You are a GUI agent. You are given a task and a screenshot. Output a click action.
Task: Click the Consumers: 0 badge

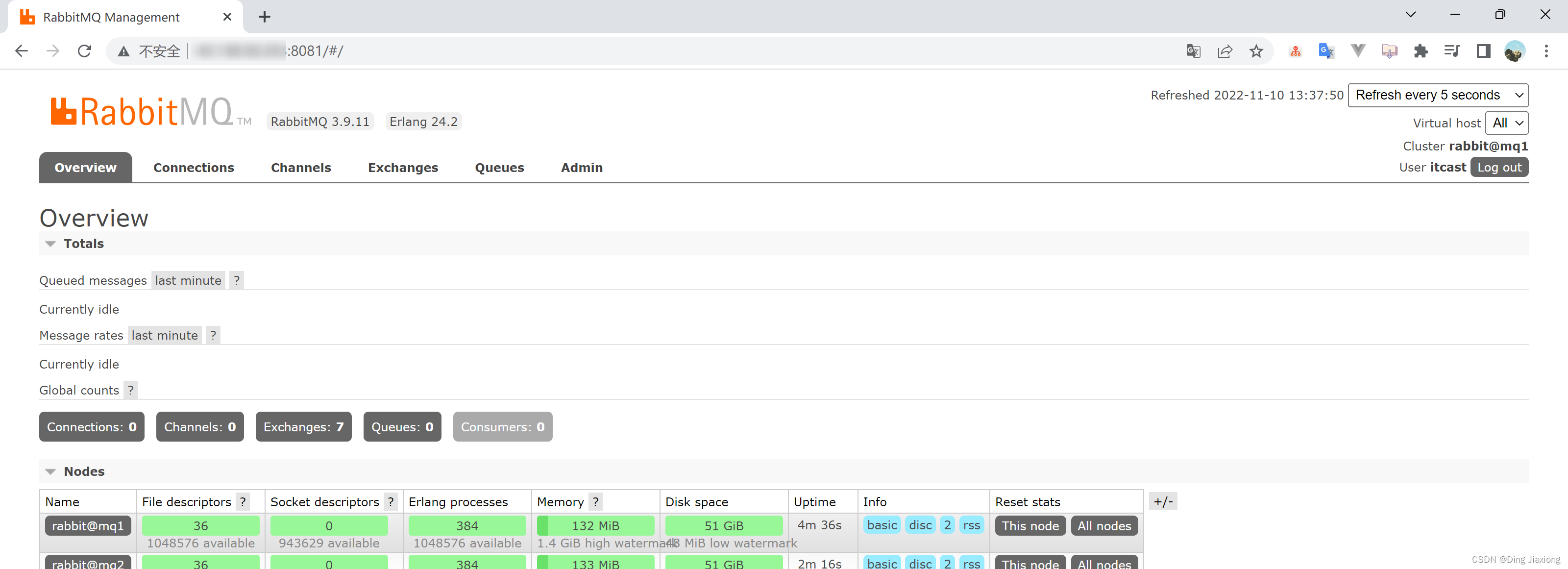[x=502, y=426]
